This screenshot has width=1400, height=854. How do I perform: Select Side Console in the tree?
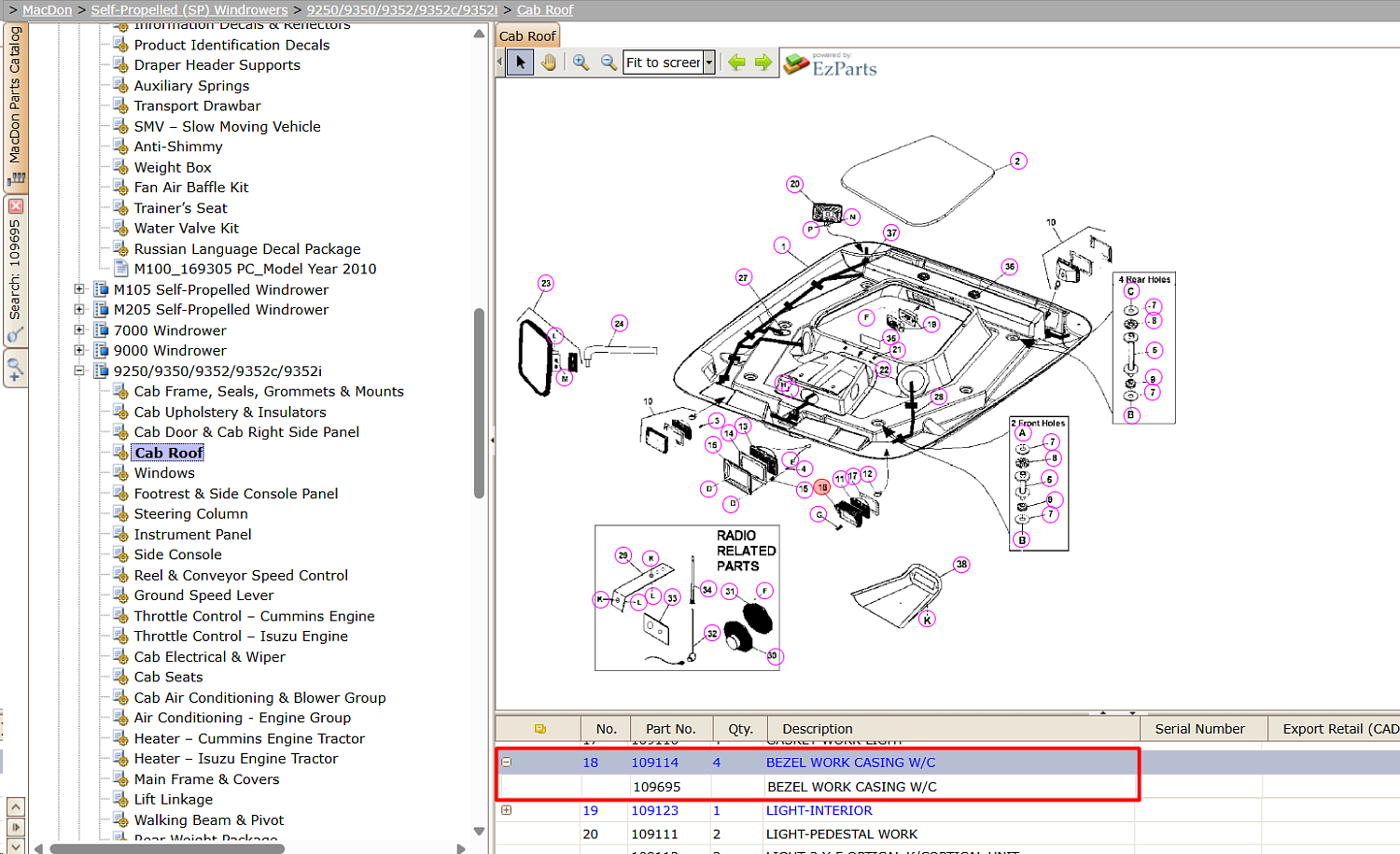pos(177,554)
